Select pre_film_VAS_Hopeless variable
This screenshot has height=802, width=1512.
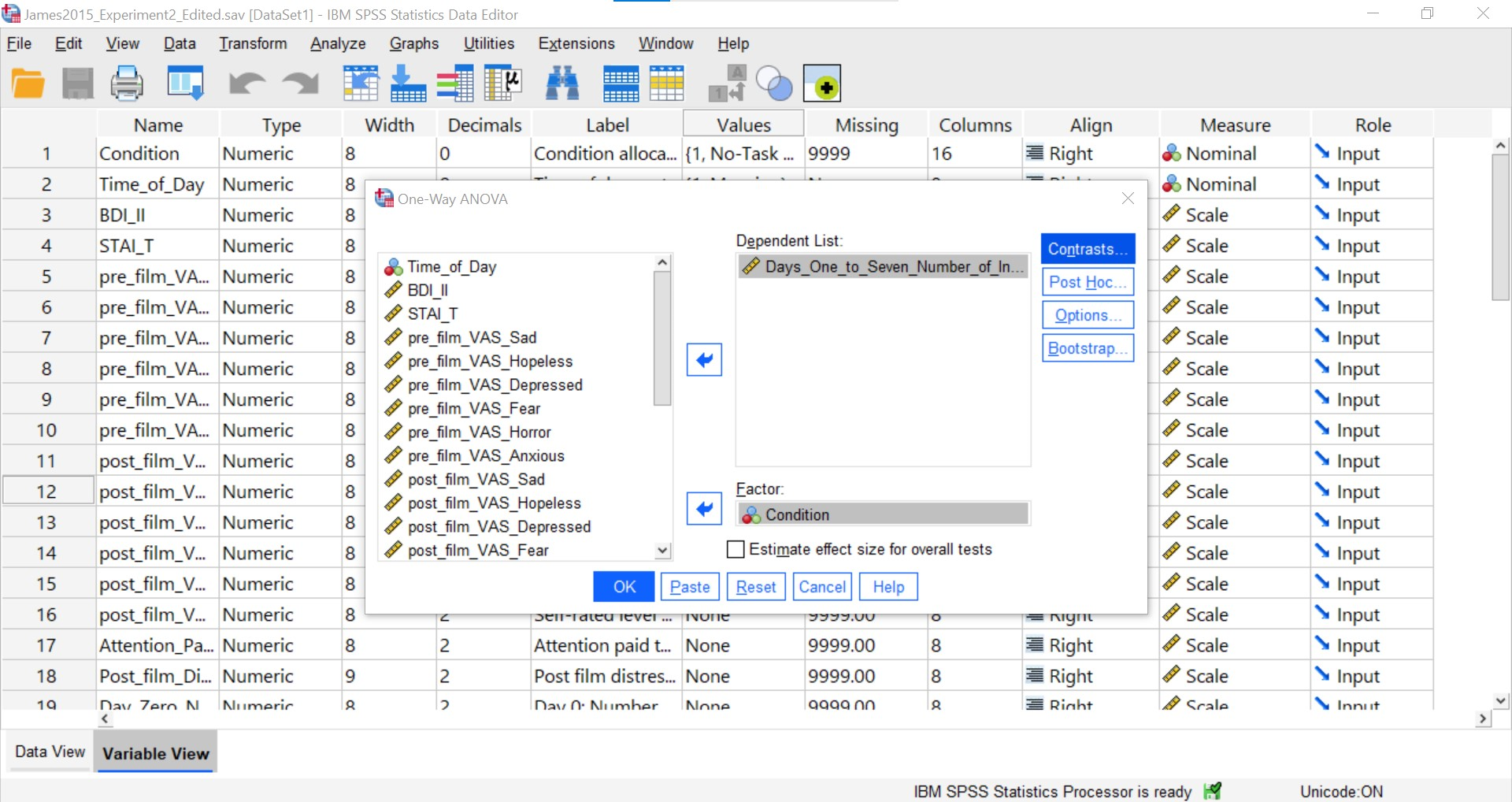(x=489, y=362)
